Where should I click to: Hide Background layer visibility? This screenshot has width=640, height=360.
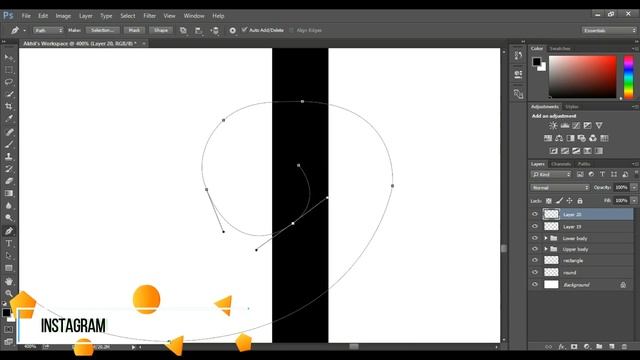[535, 284]
